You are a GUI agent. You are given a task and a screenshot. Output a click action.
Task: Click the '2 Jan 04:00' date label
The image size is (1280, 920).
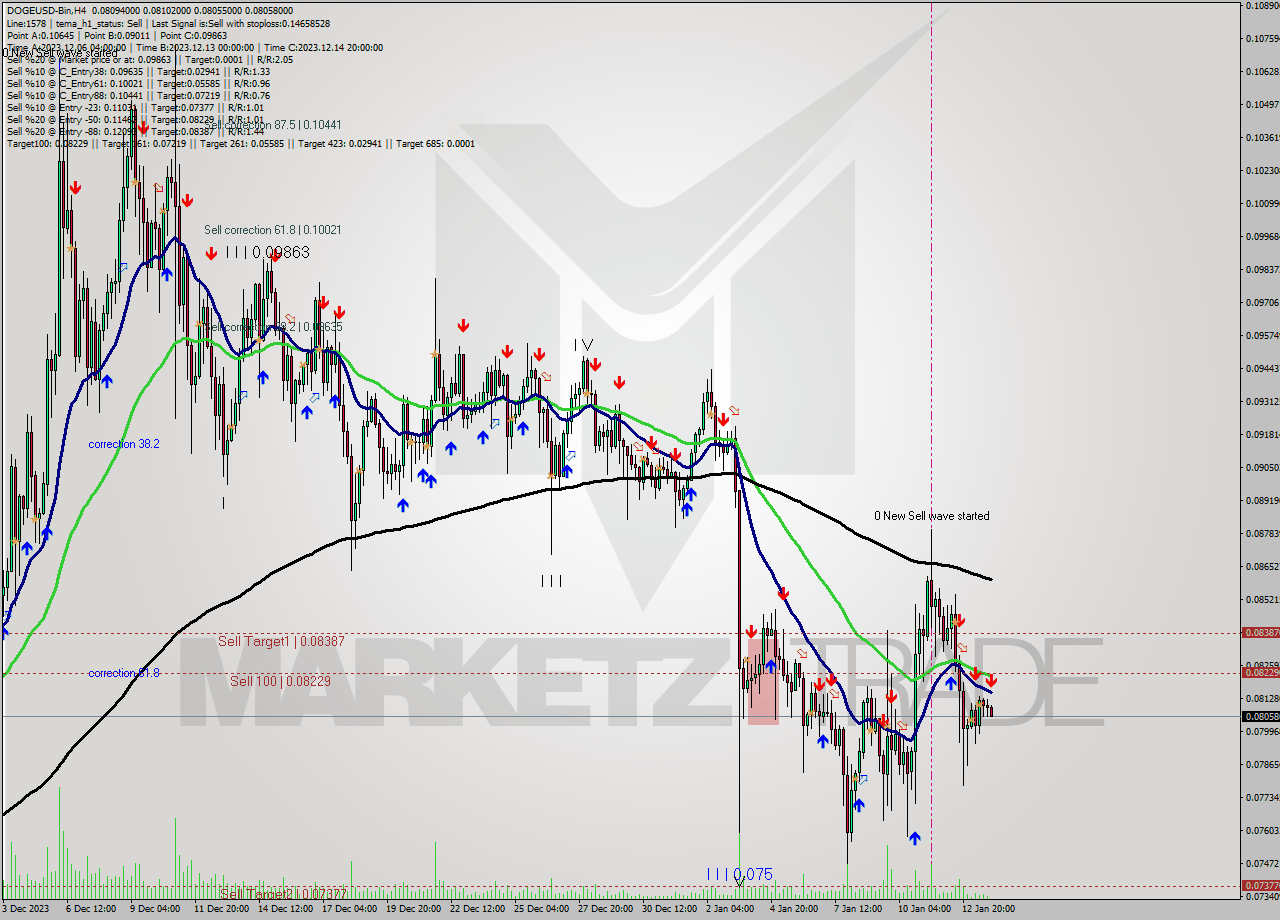tap(730, 910)
